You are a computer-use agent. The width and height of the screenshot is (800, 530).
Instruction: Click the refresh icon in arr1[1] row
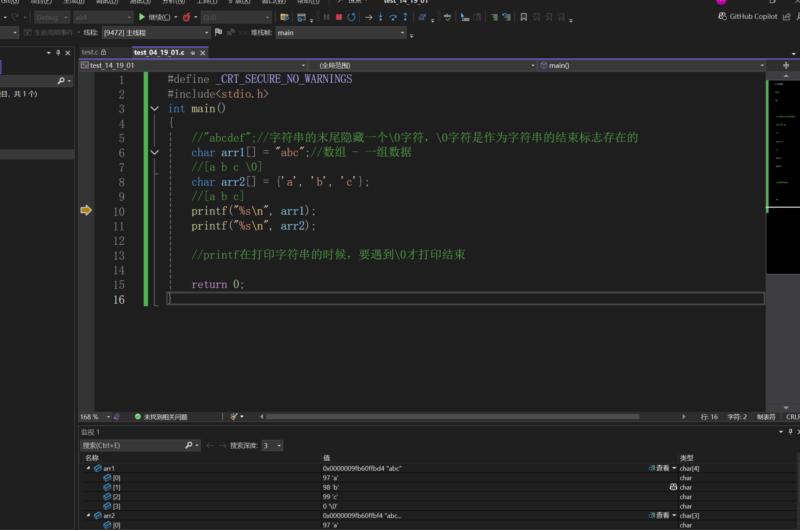tap(673, 487)
